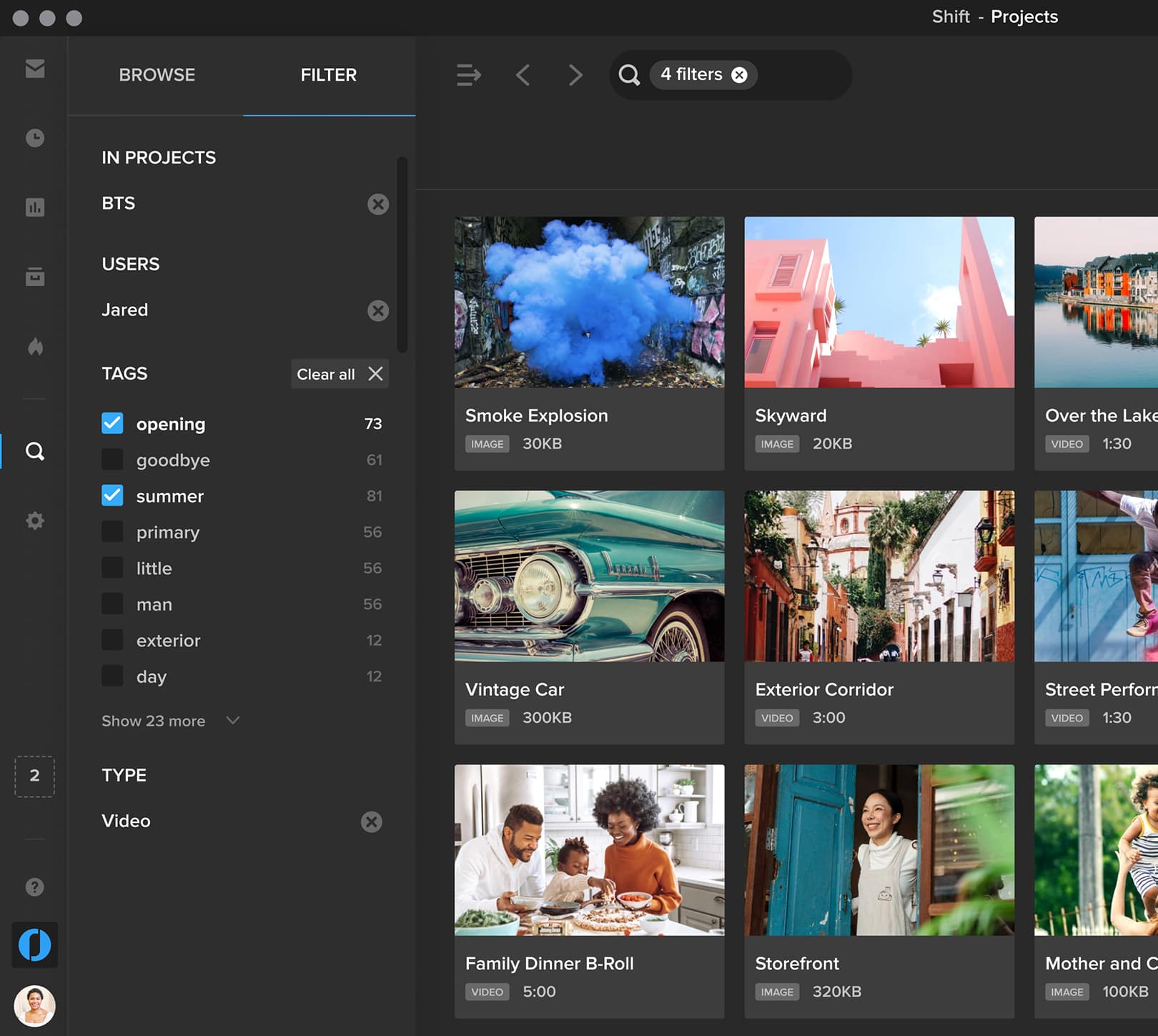Click Clear all tags button
The height and width of the screenshot is (1036, 1158).
coord(340,374)
